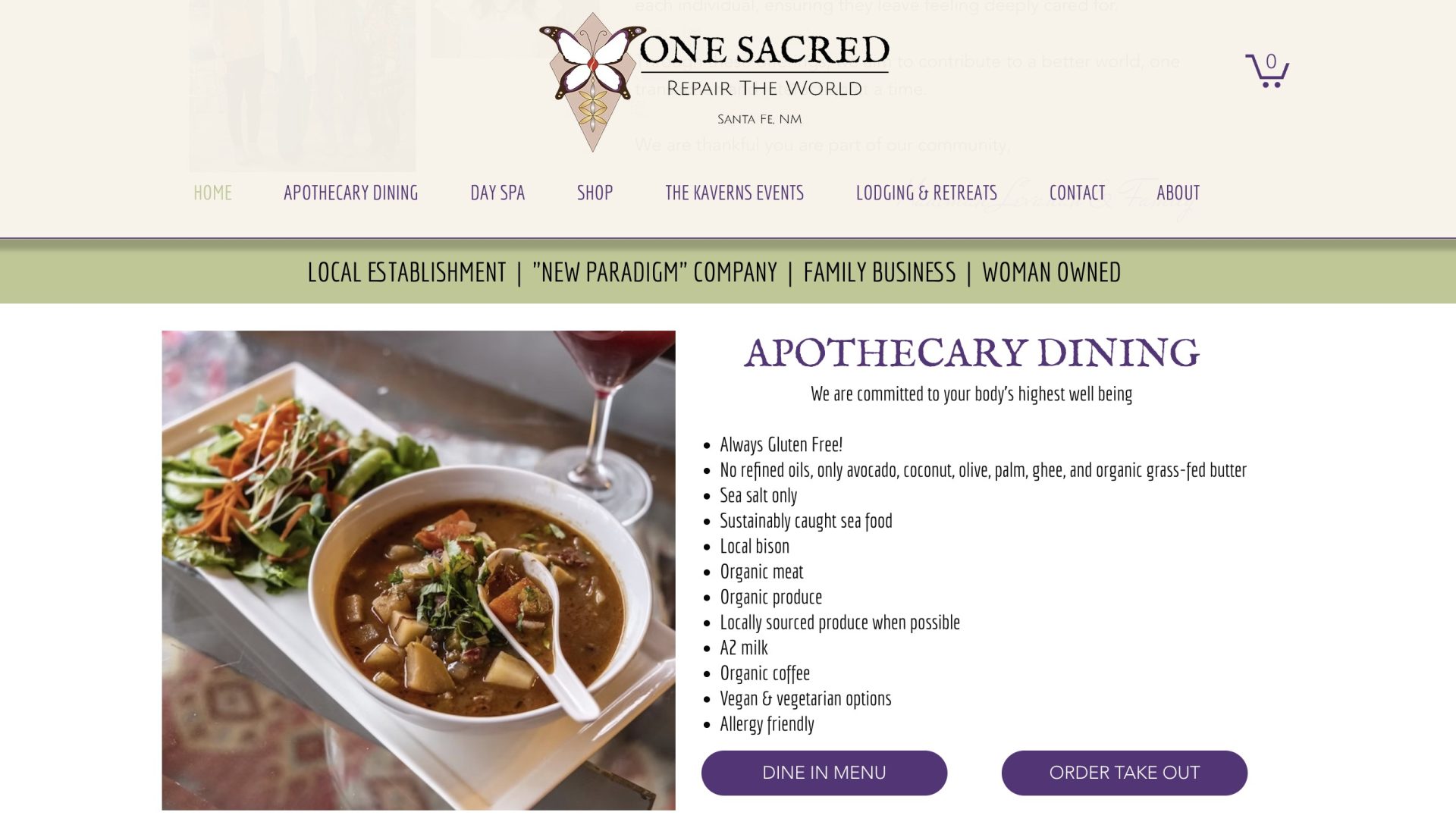Click the cart item count number
1456x825 pixels.
click(1271, 61)
